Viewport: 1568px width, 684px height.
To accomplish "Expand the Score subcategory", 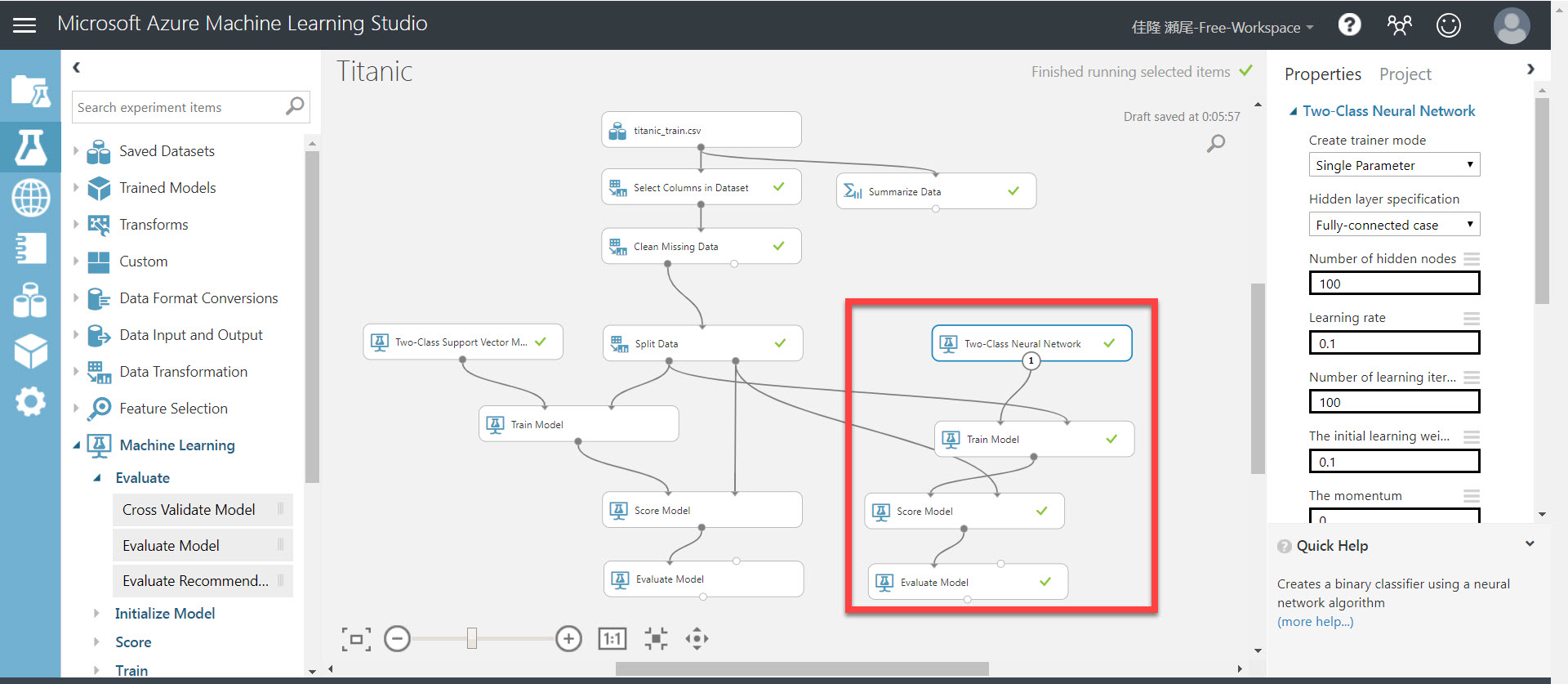I will [x=96, y=642].
